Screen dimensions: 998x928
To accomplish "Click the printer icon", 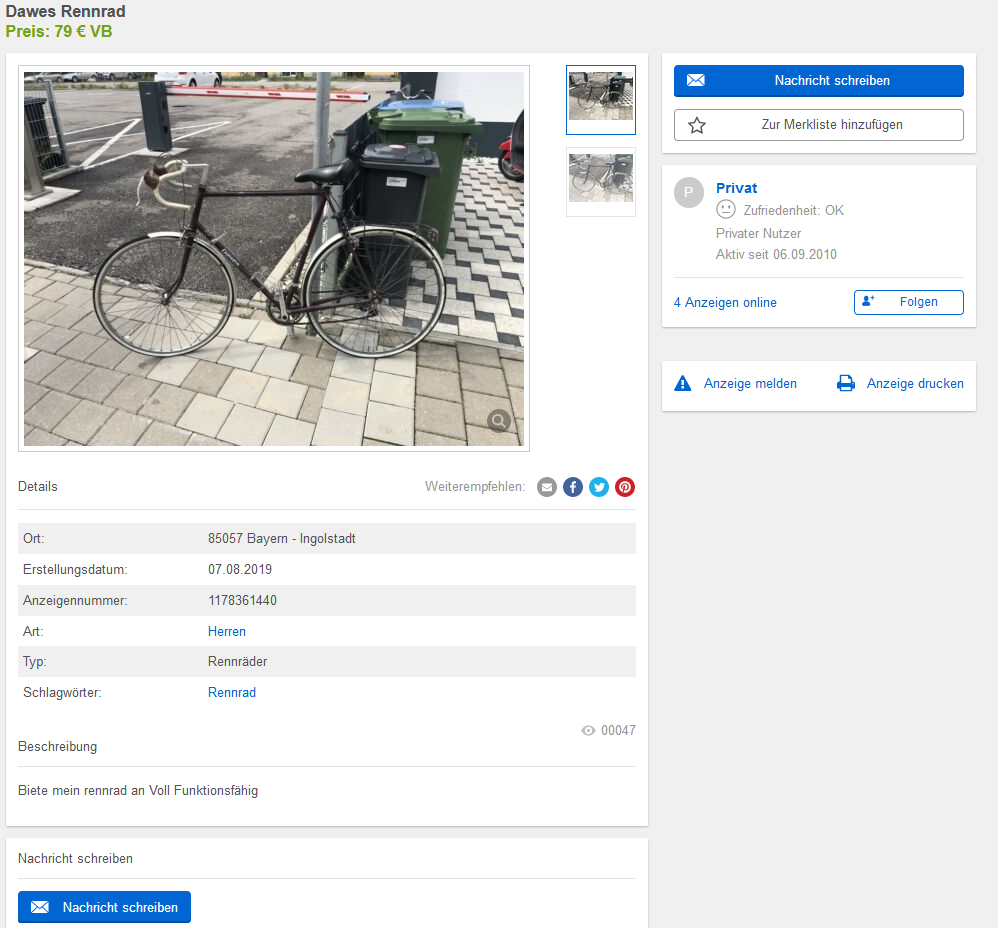I will pyautogui.click(x=846, y=383).
